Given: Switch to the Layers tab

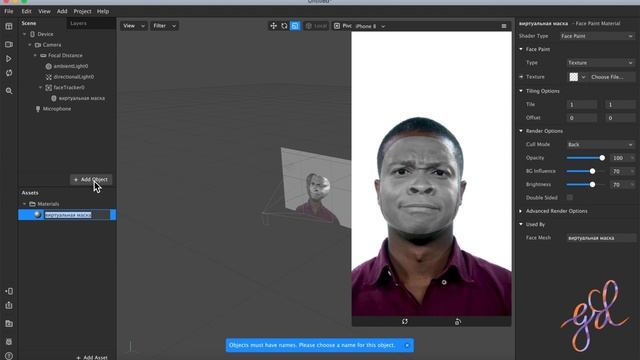Looking at the screenshot, I should (x=78, y=23).
